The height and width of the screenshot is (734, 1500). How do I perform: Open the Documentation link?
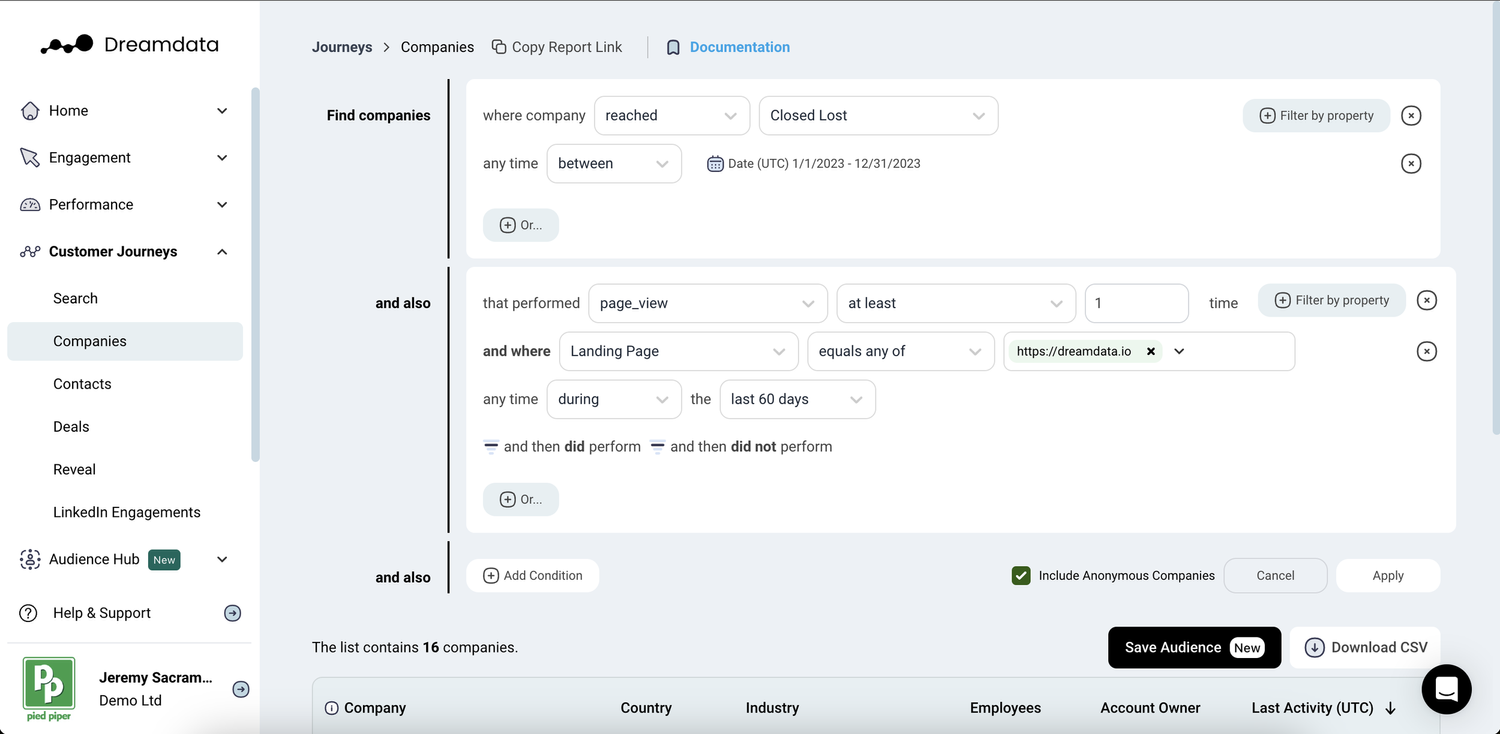pos(728,47)
